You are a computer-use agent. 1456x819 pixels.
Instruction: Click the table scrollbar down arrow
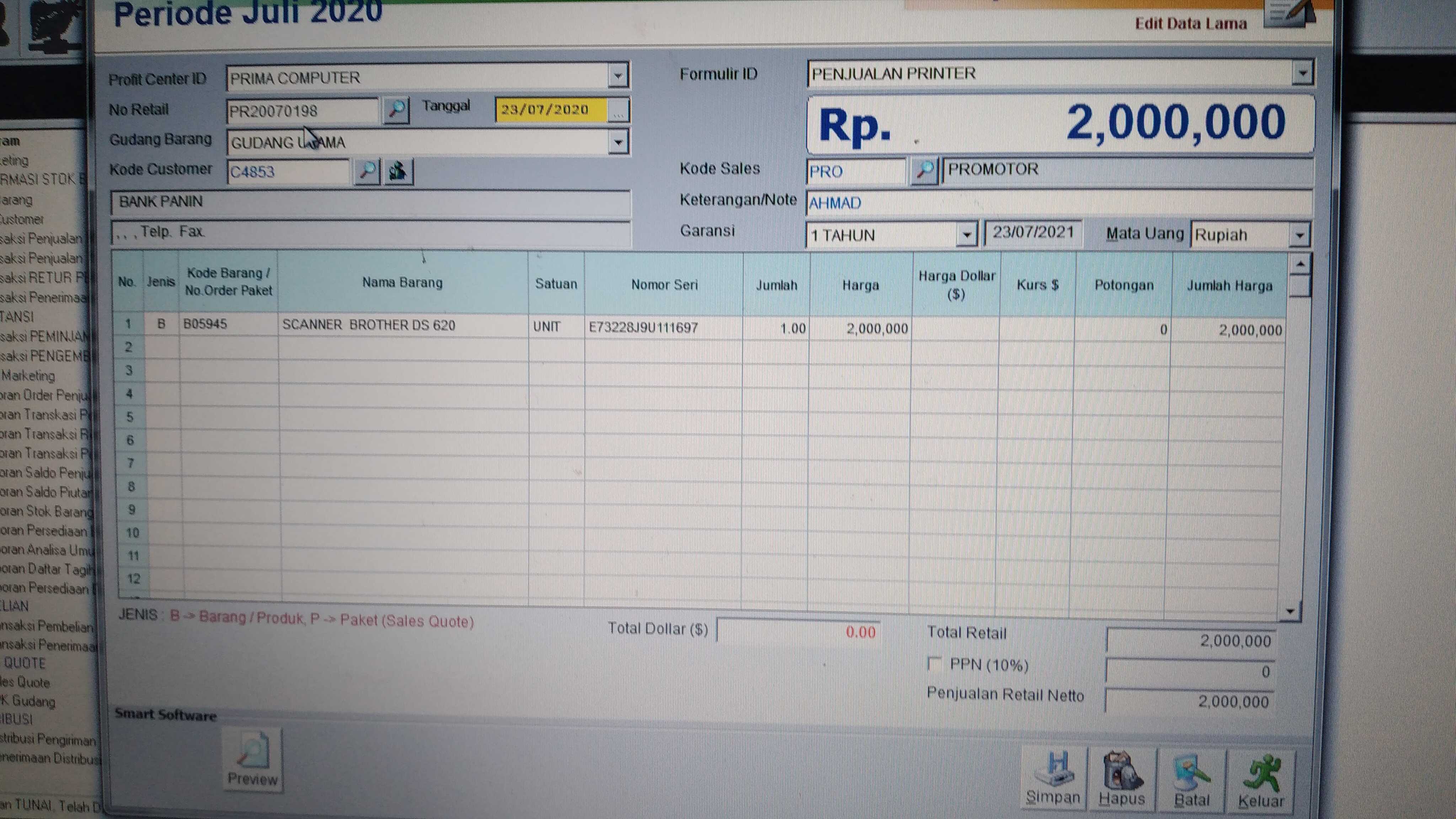(1290, 611)
